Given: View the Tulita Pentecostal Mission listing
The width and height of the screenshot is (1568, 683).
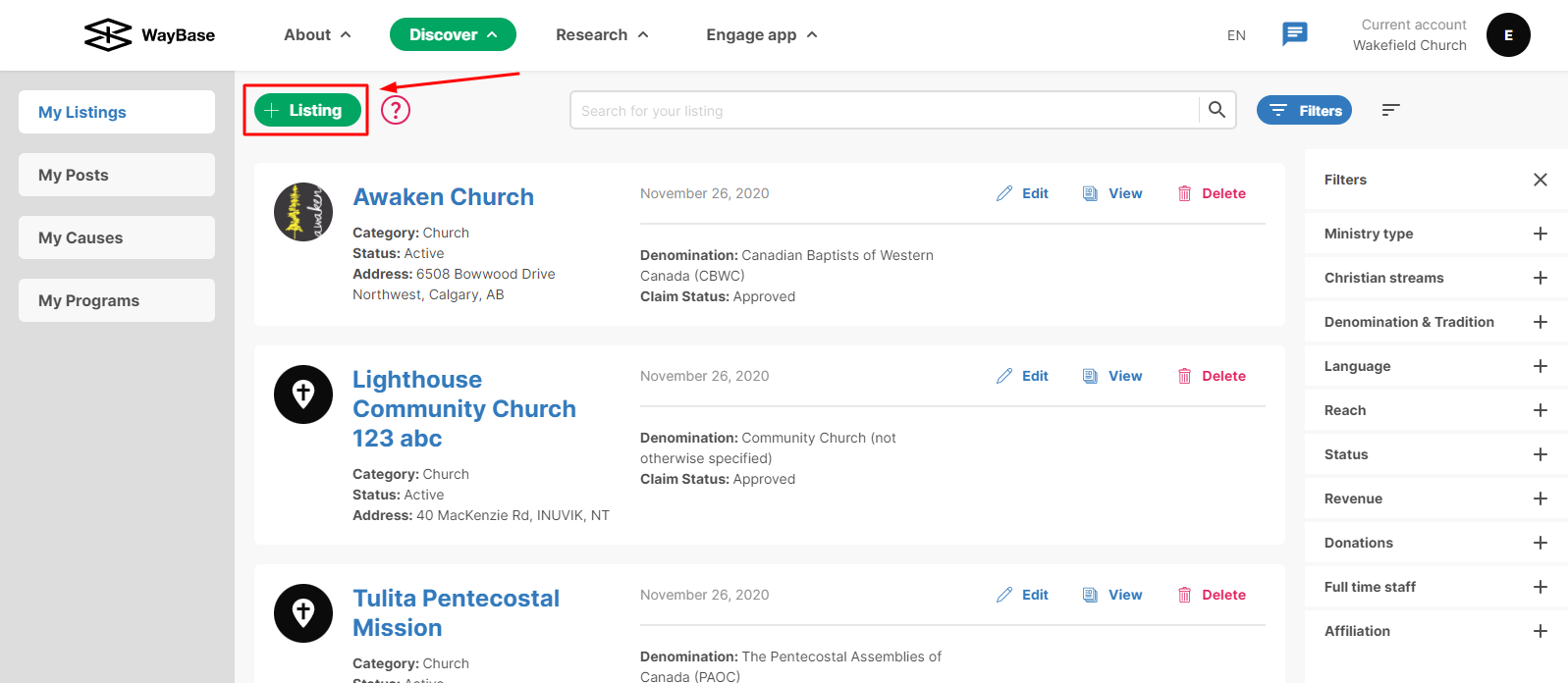Looking at the screenshot, I should (x=1112, y=595).
